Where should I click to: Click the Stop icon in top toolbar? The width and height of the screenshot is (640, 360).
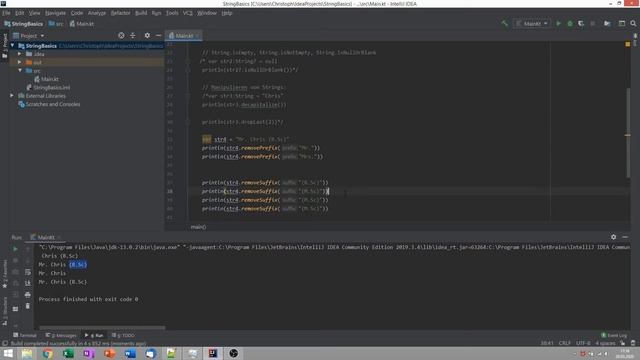593,24
